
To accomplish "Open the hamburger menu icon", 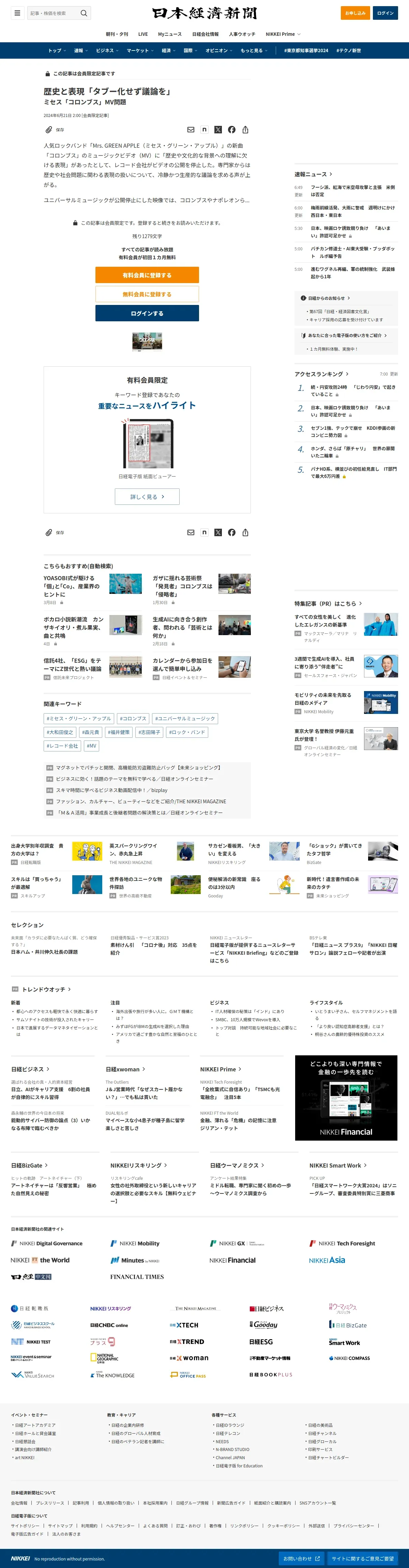I will pos(17,13).
